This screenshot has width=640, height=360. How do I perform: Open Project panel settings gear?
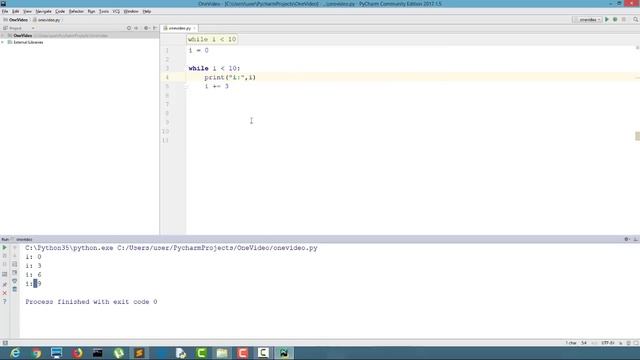[146, 28]
